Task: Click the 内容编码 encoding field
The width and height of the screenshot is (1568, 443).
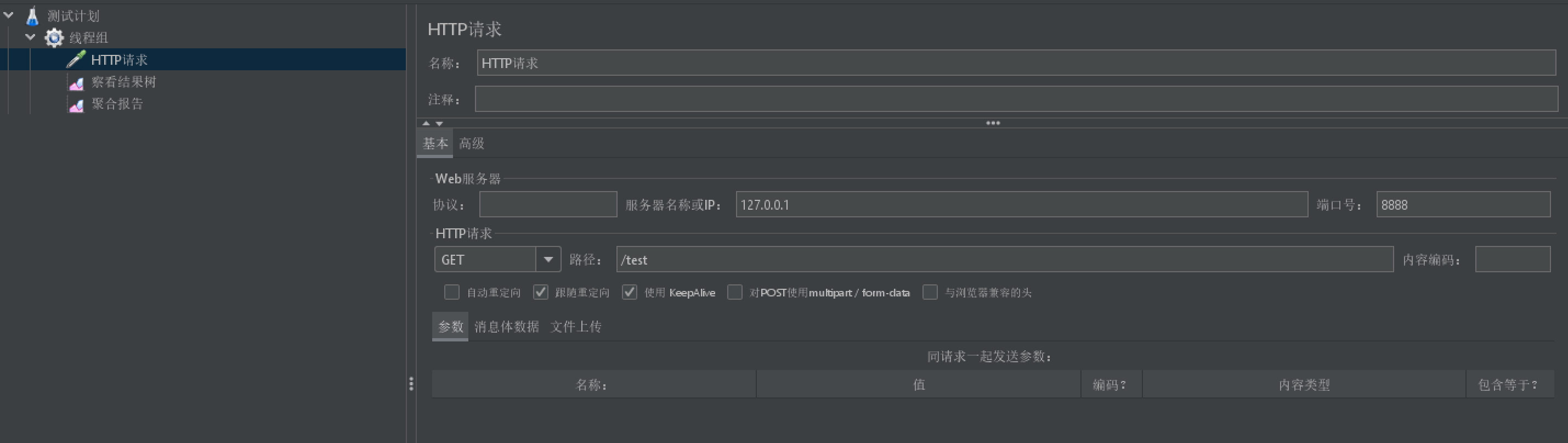Action: (1513, 259)
